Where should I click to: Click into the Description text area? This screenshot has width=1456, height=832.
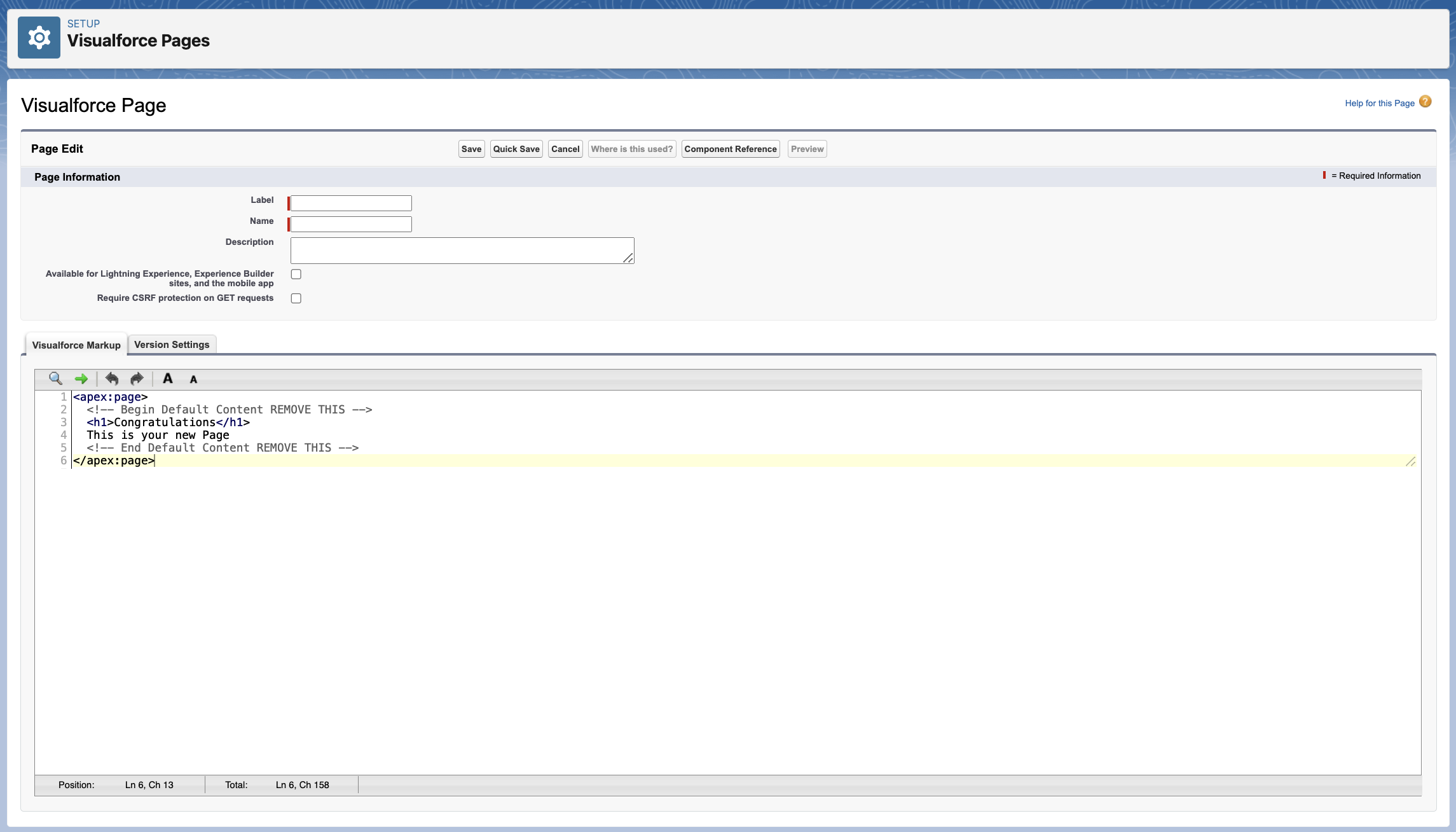click(462, 251)
